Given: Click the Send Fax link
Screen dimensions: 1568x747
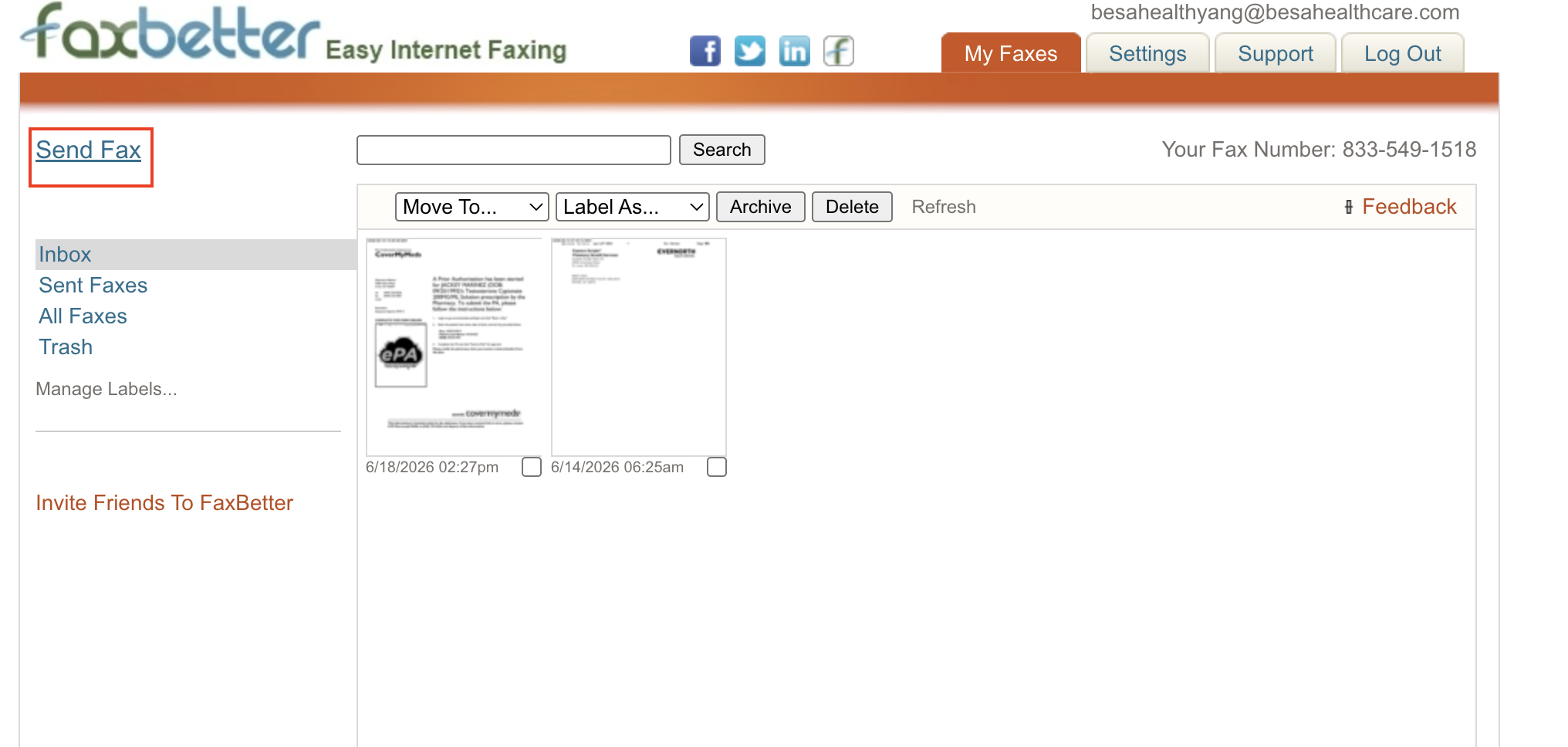Looking at the screenshot, I should click(89, 150).
